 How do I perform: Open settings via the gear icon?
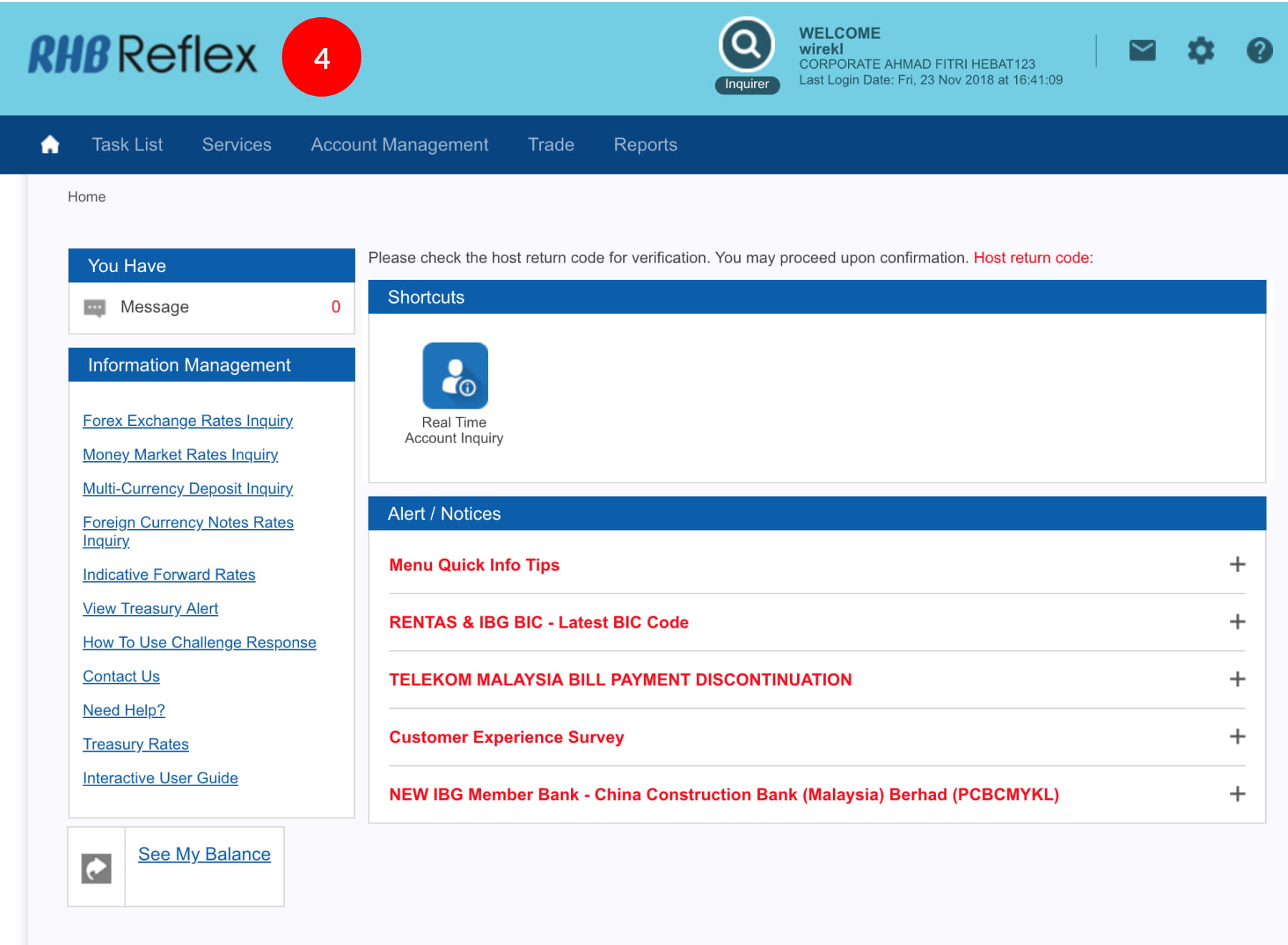[1201, 50]
